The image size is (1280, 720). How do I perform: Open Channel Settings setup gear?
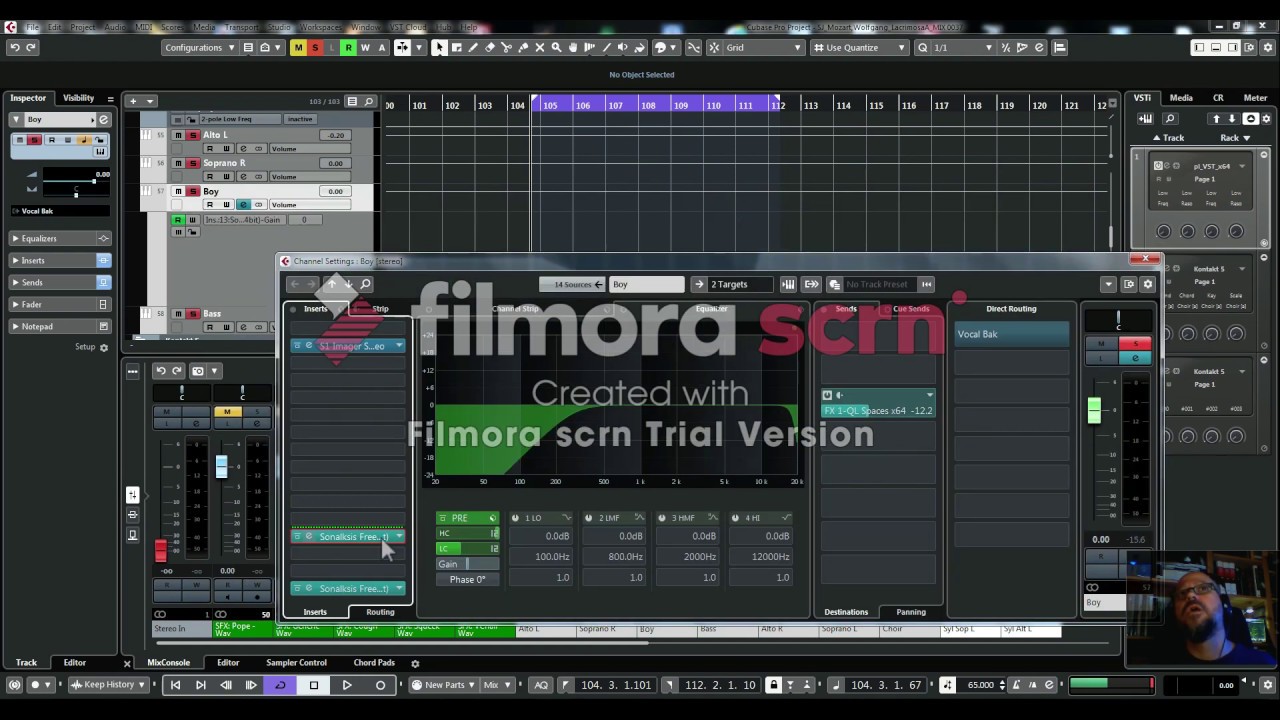[x=1147, y=284]
